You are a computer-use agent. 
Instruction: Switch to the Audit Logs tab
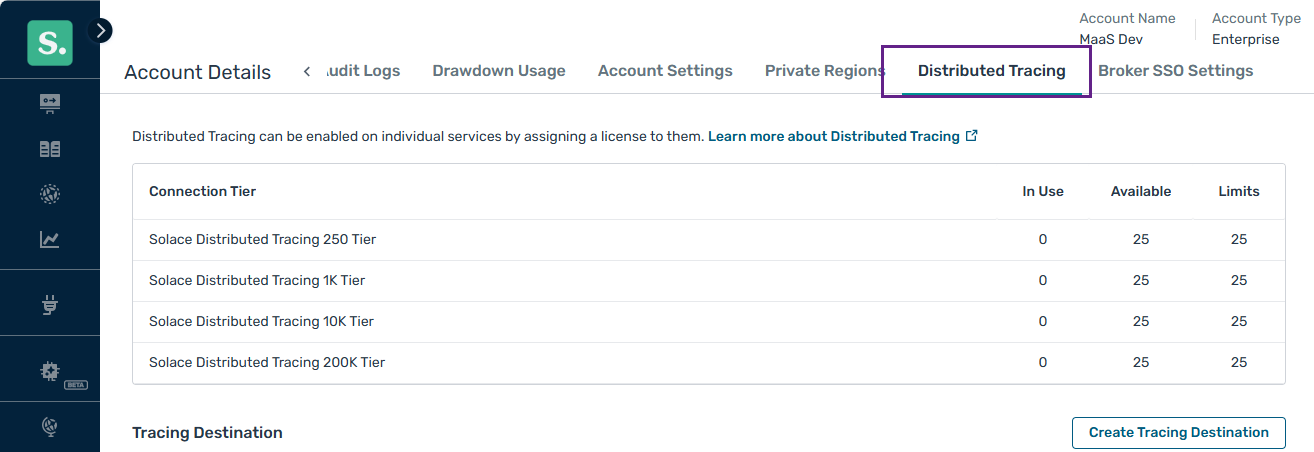point(364,71)
